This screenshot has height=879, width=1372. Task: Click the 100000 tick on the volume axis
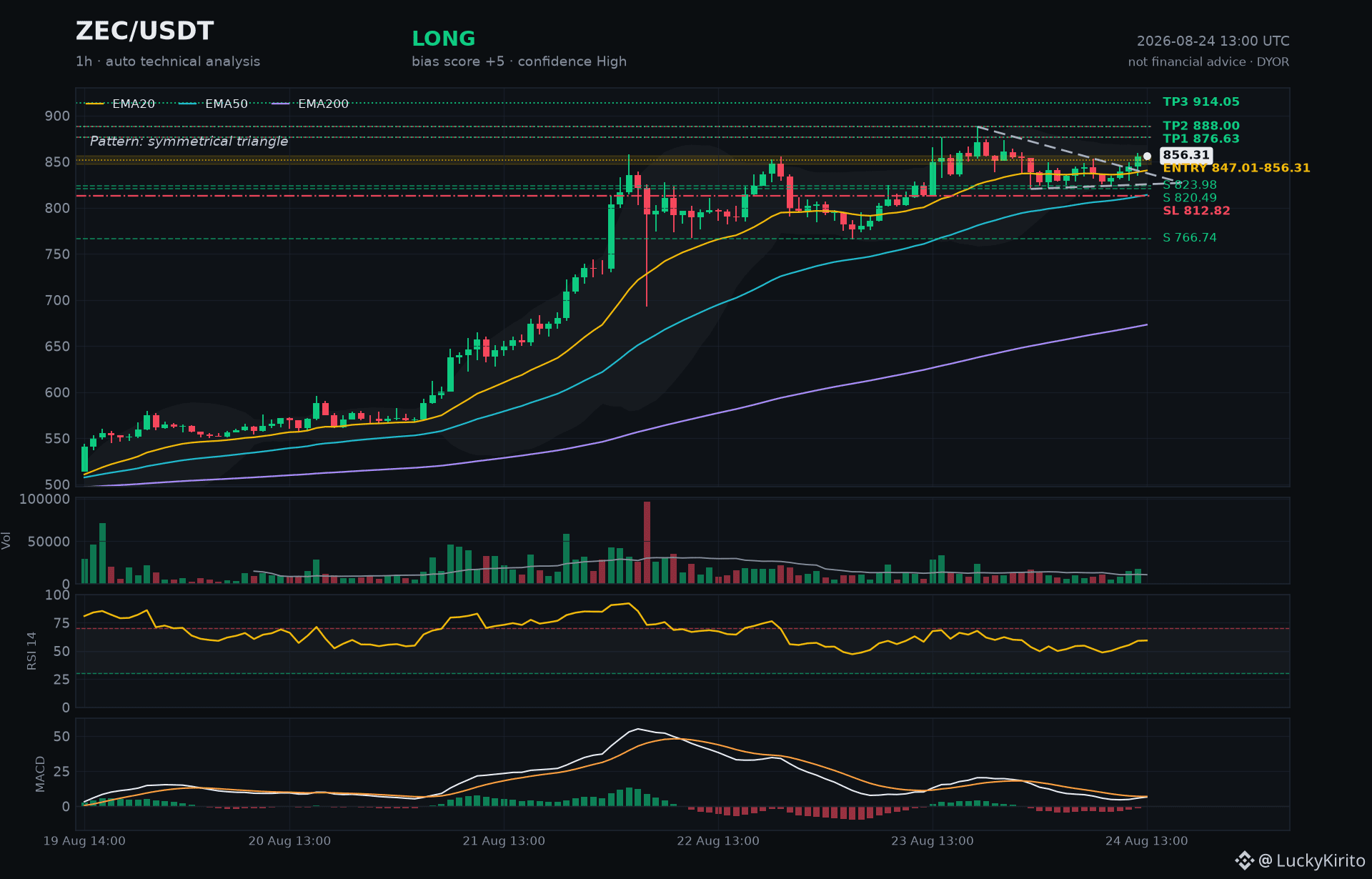[x=44, y=500]
